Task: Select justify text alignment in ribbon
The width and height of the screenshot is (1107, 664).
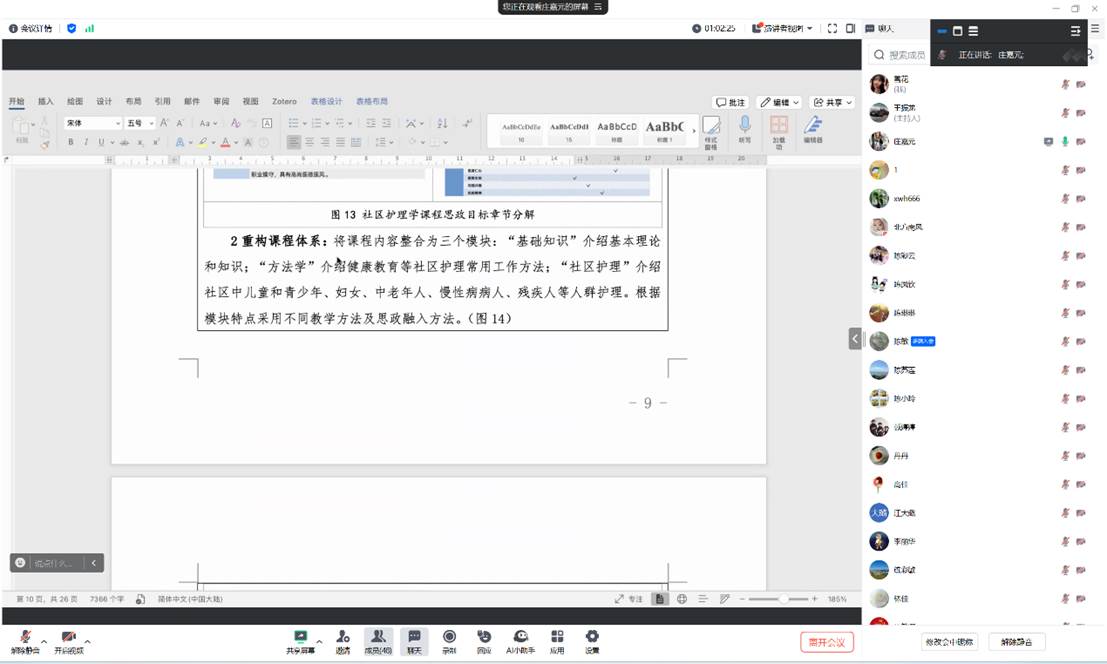Action: click(340, 143)
